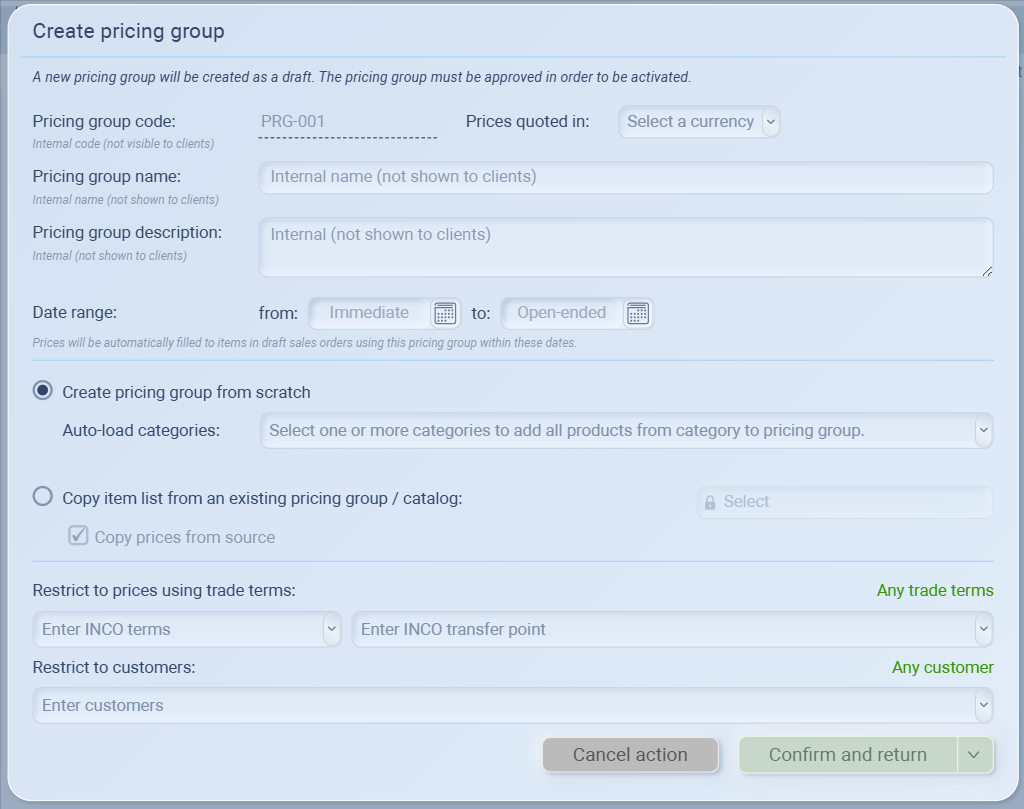
Task: Select 'Copy item list from existing pricing group' radio
Action: [x=43, y=497]
